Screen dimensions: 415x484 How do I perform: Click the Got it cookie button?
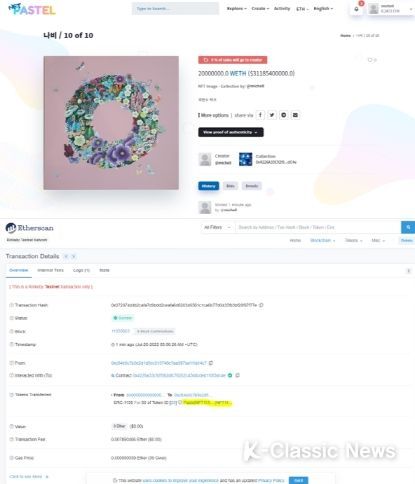(x=298, y=480)
